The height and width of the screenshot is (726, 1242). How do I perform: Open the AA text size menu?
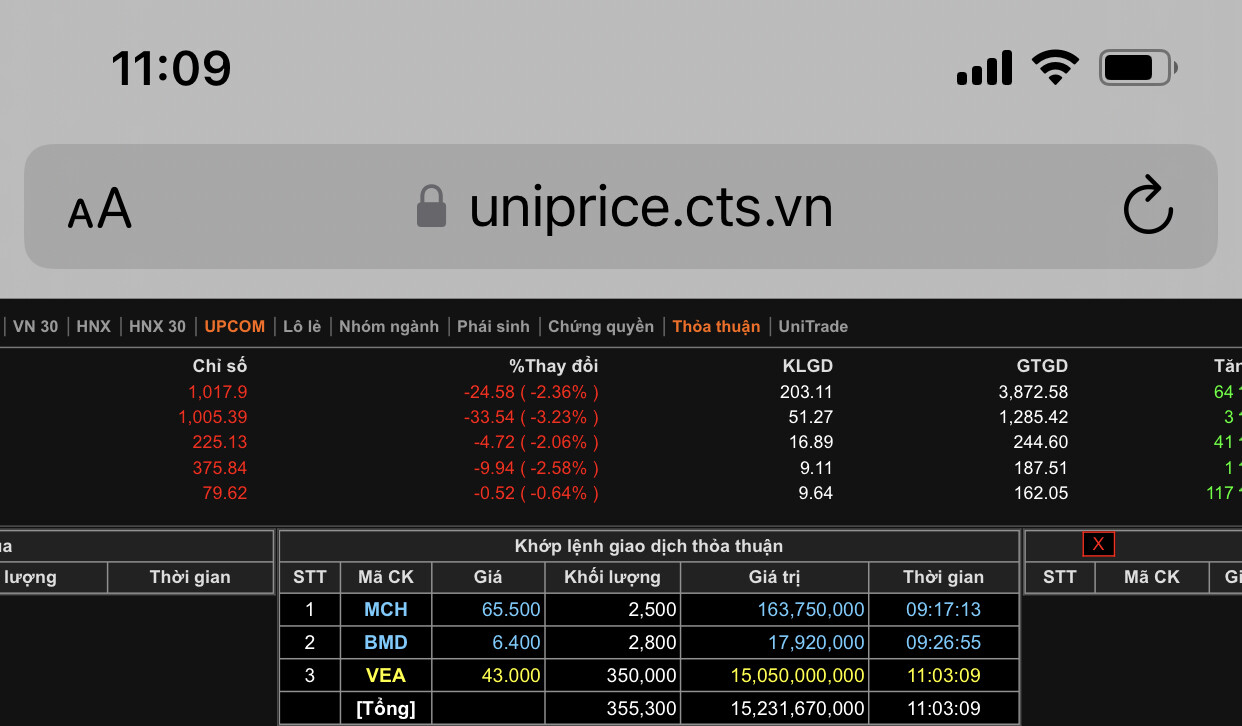pos(100,208)
